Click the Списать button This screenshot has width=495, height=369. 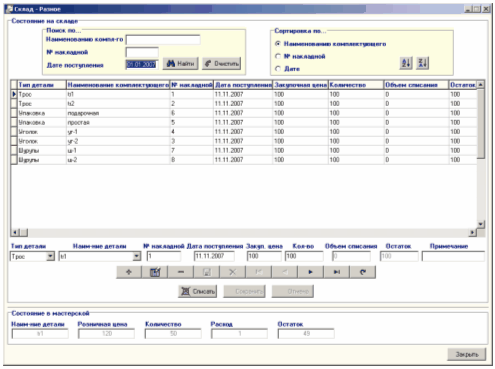click(197, 292)
